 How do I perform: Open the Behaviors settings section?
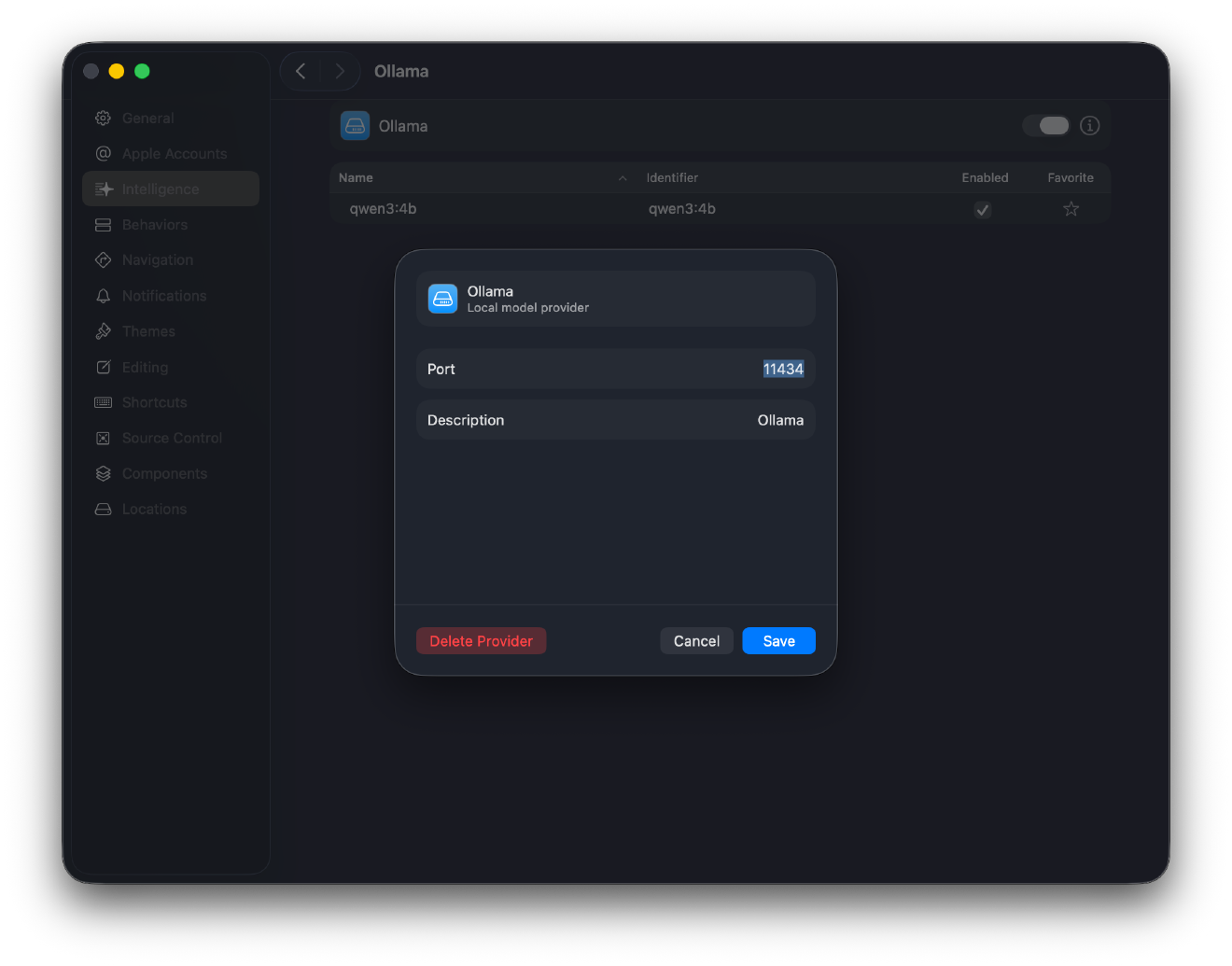pyautogui.click(x=154, y=224)
